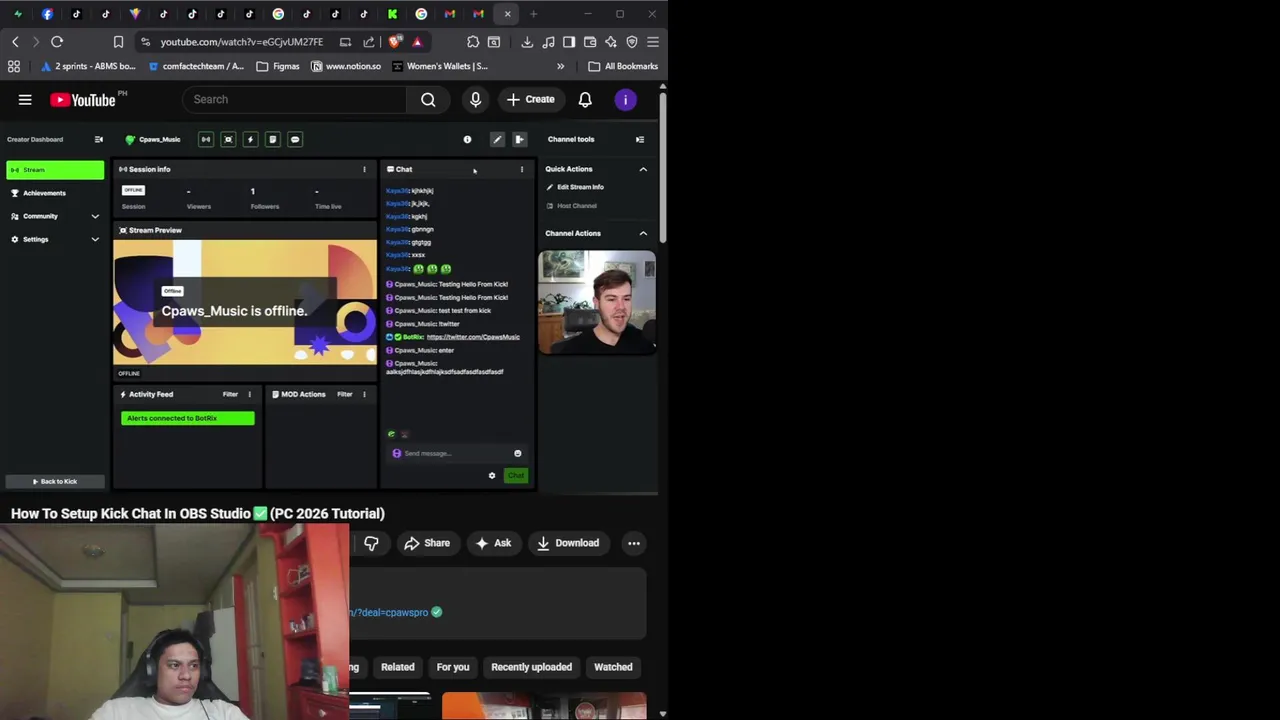This screenshot has height=720, width=1280.
Task: Open the Session info kebab menu in the video
Action: click(x=364, y=169)
